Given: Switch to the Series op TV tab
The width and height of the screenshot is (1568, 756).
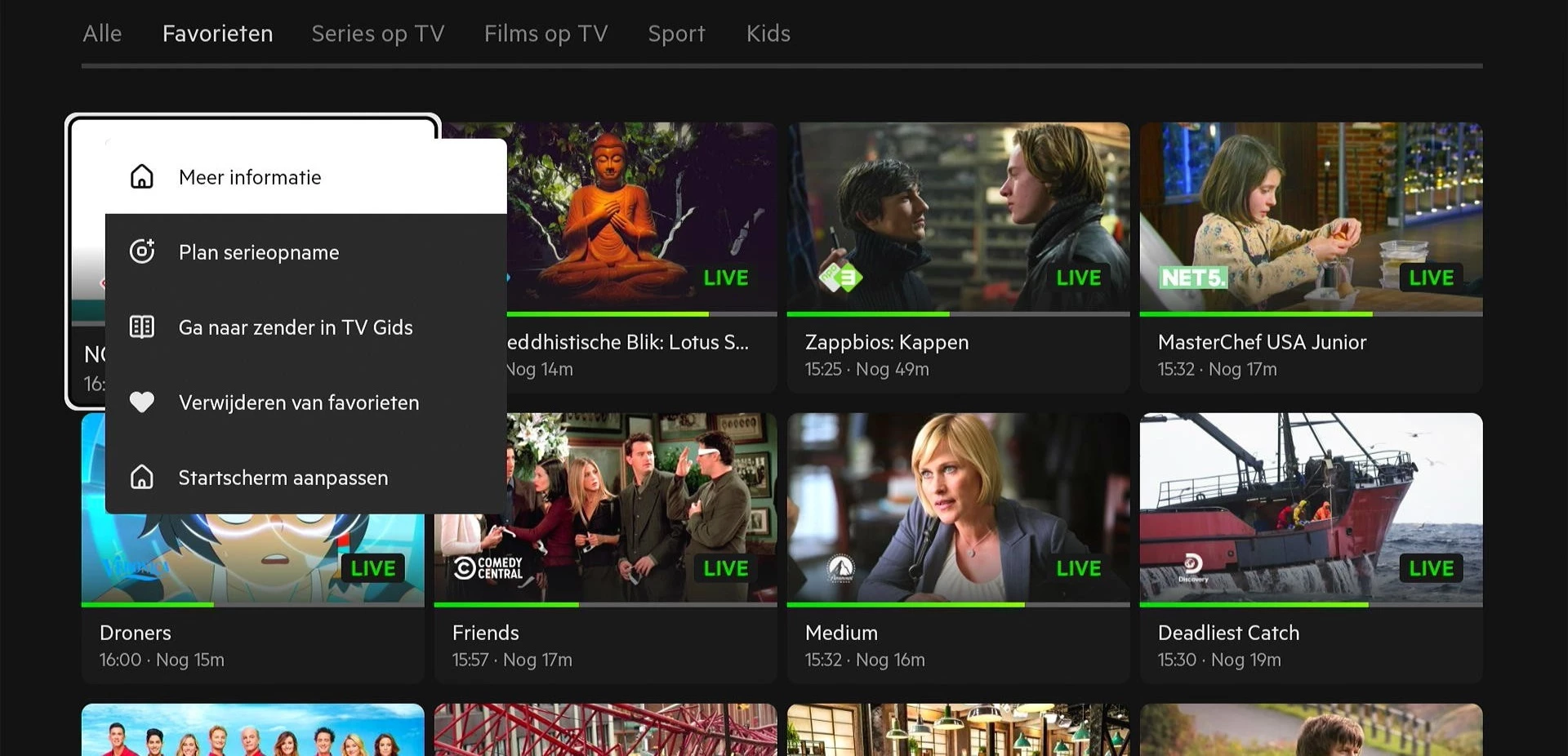Looking at the screenshot, I should tap(378, 33).
